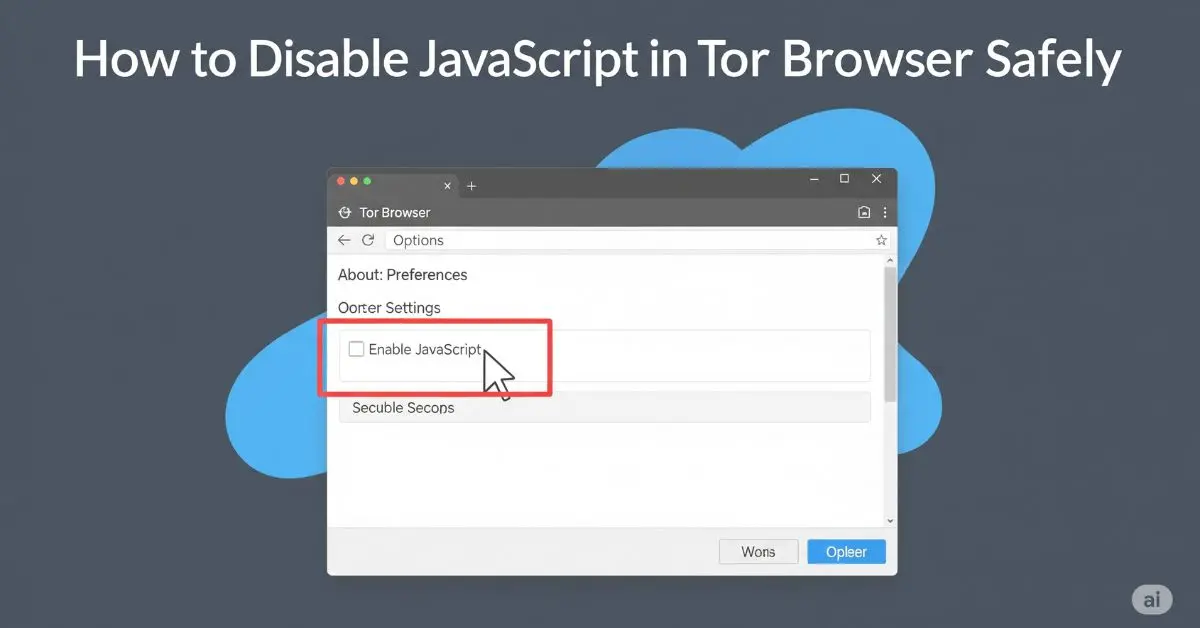This screenshot has width=1200, height=628.
Task: Maximize window with the square icon
Action: 844,178
